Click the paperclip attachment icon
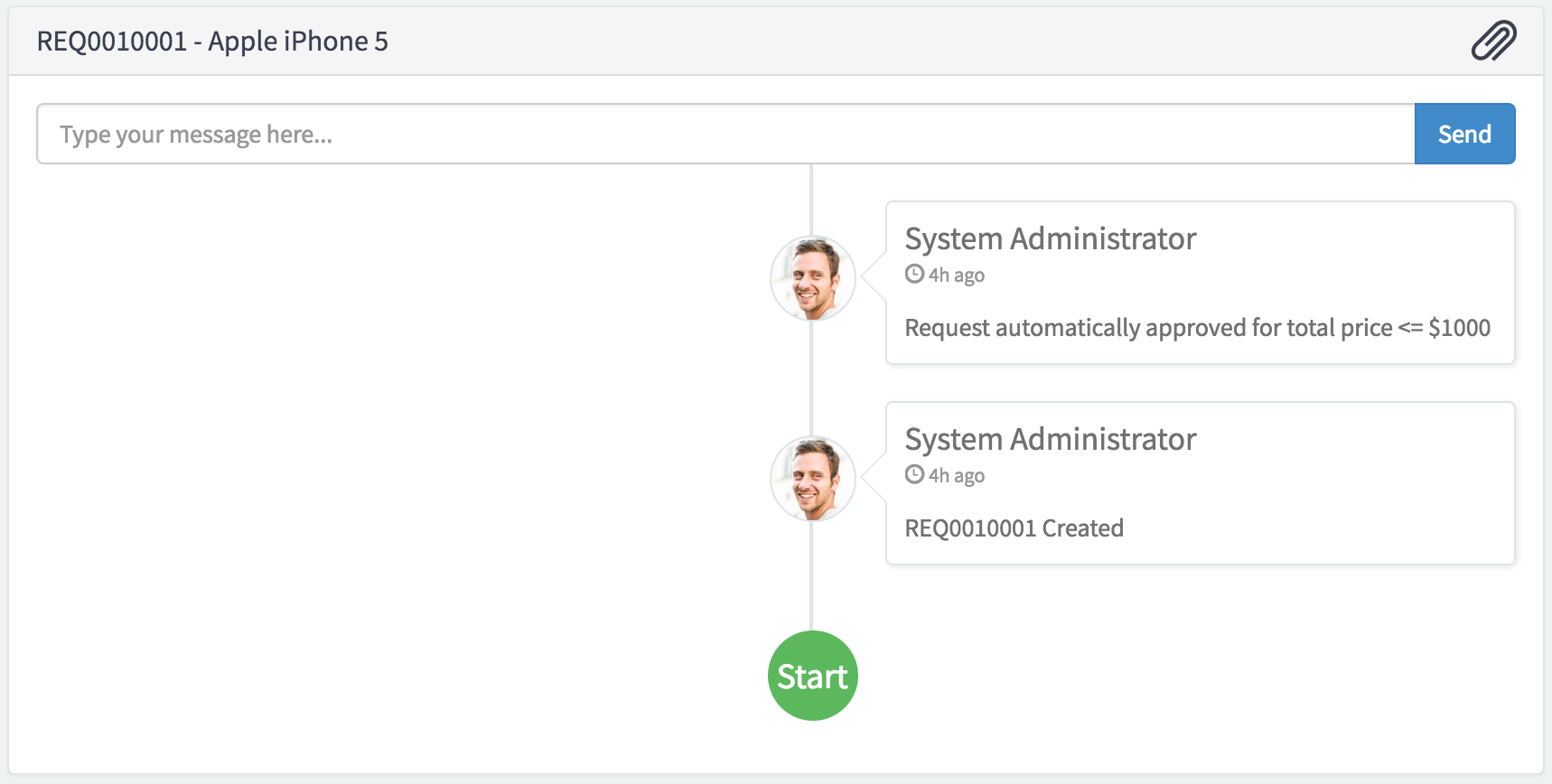This screenshot has width=1552, height=784. point(1493,41)
